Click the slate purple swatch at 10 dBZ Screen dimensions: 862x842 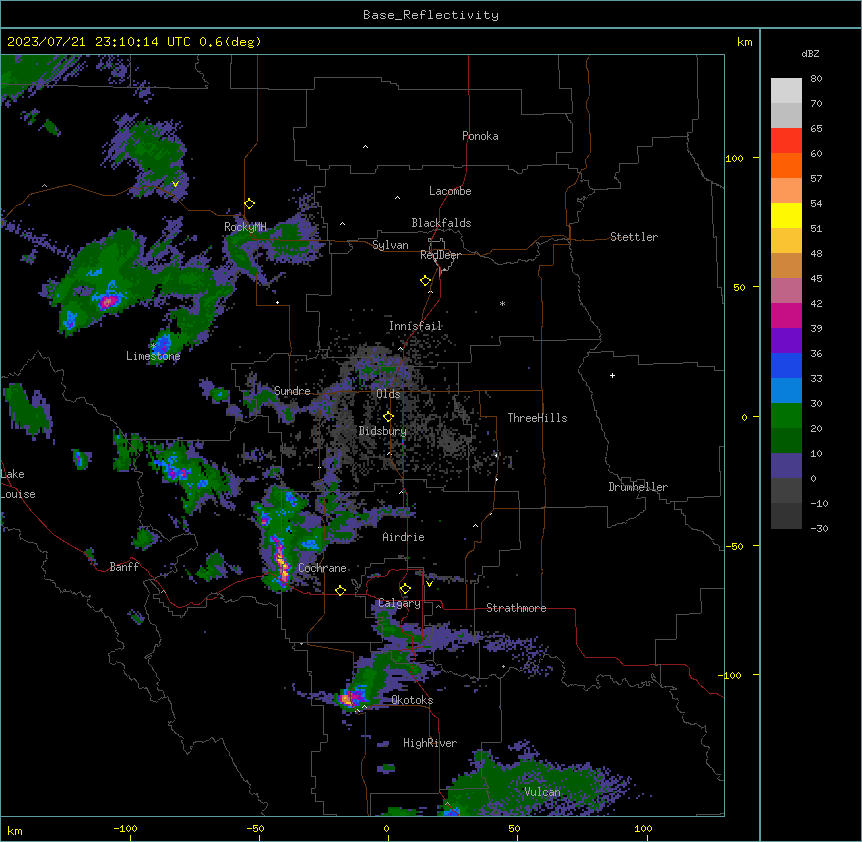pyautogui.click(x=786, y=466)
